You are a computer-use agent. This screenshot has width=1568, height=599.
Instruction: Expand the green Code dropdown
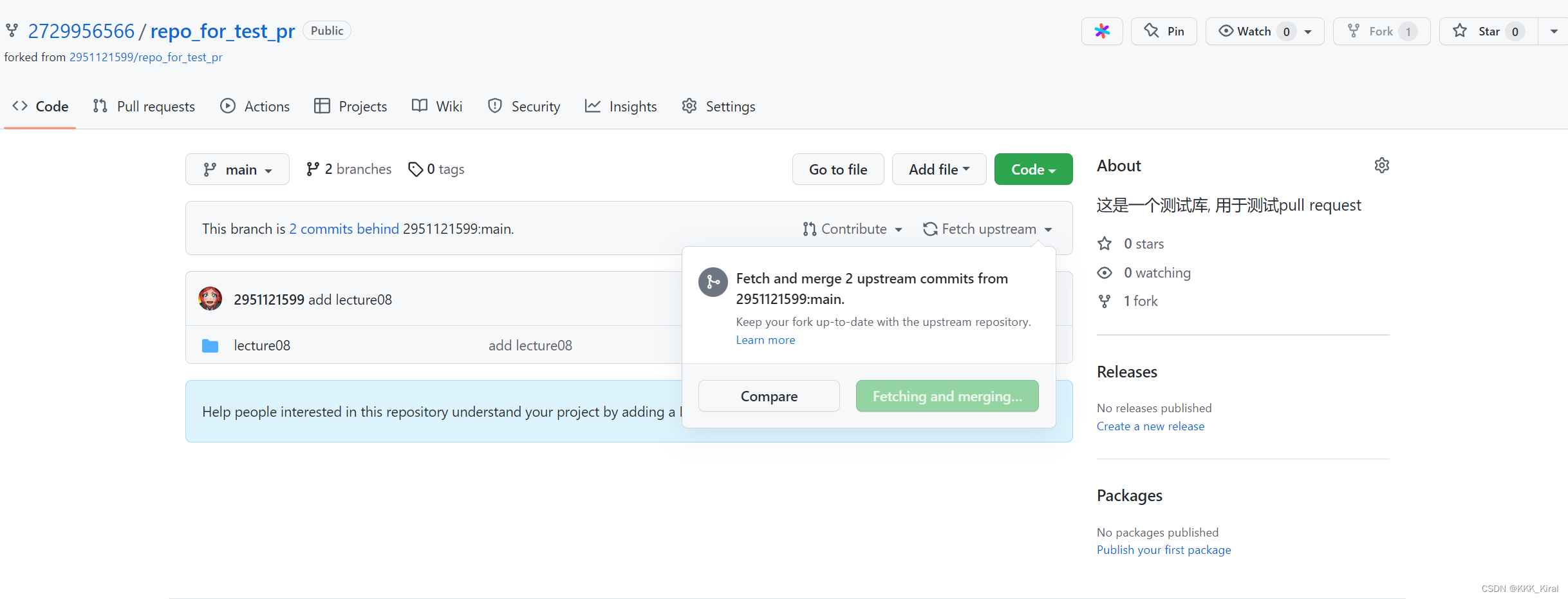tap(1033, 169)
